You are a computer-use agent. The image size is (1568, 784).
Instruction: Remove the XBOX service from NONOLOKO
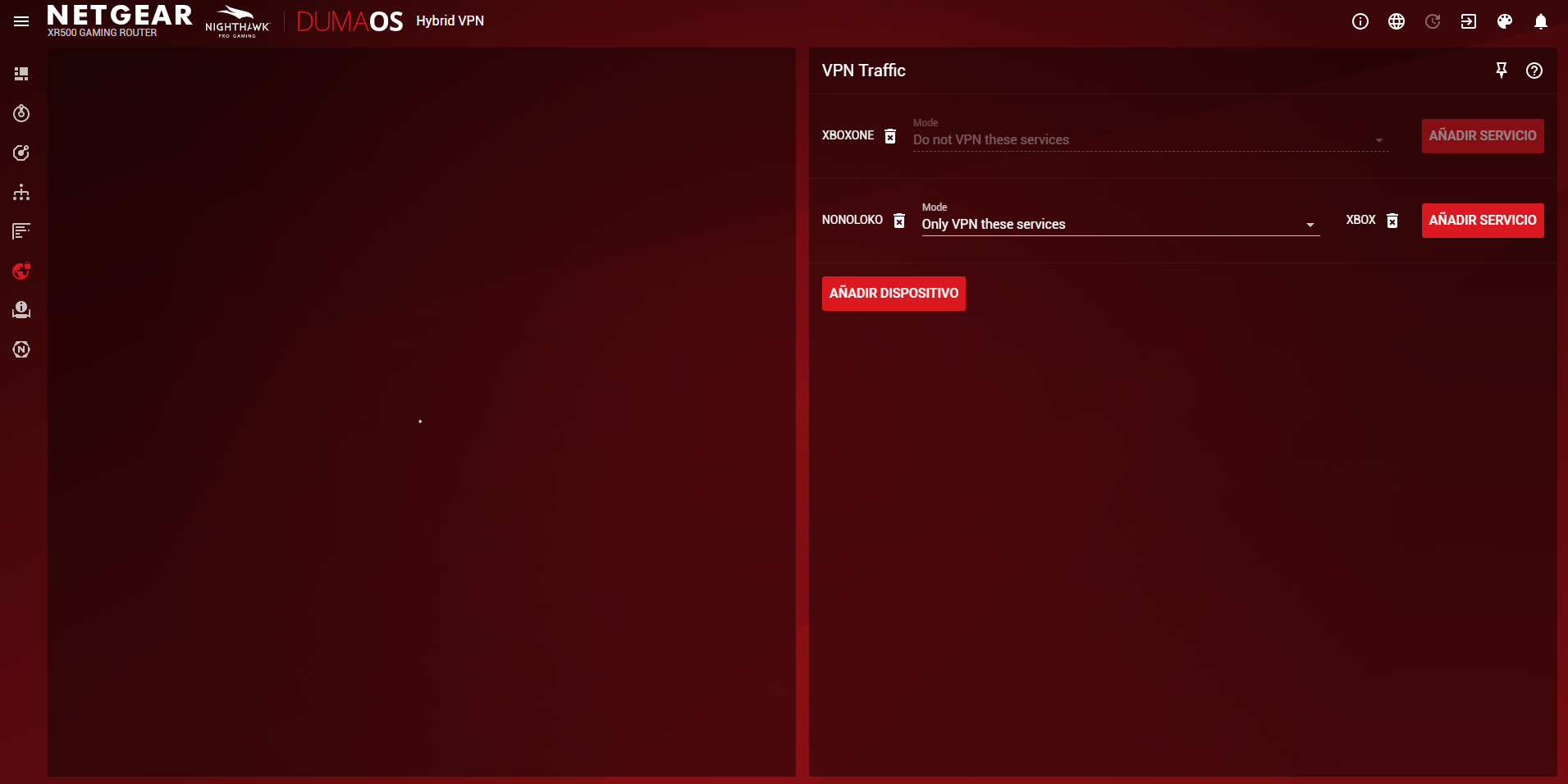point(1391,220)
